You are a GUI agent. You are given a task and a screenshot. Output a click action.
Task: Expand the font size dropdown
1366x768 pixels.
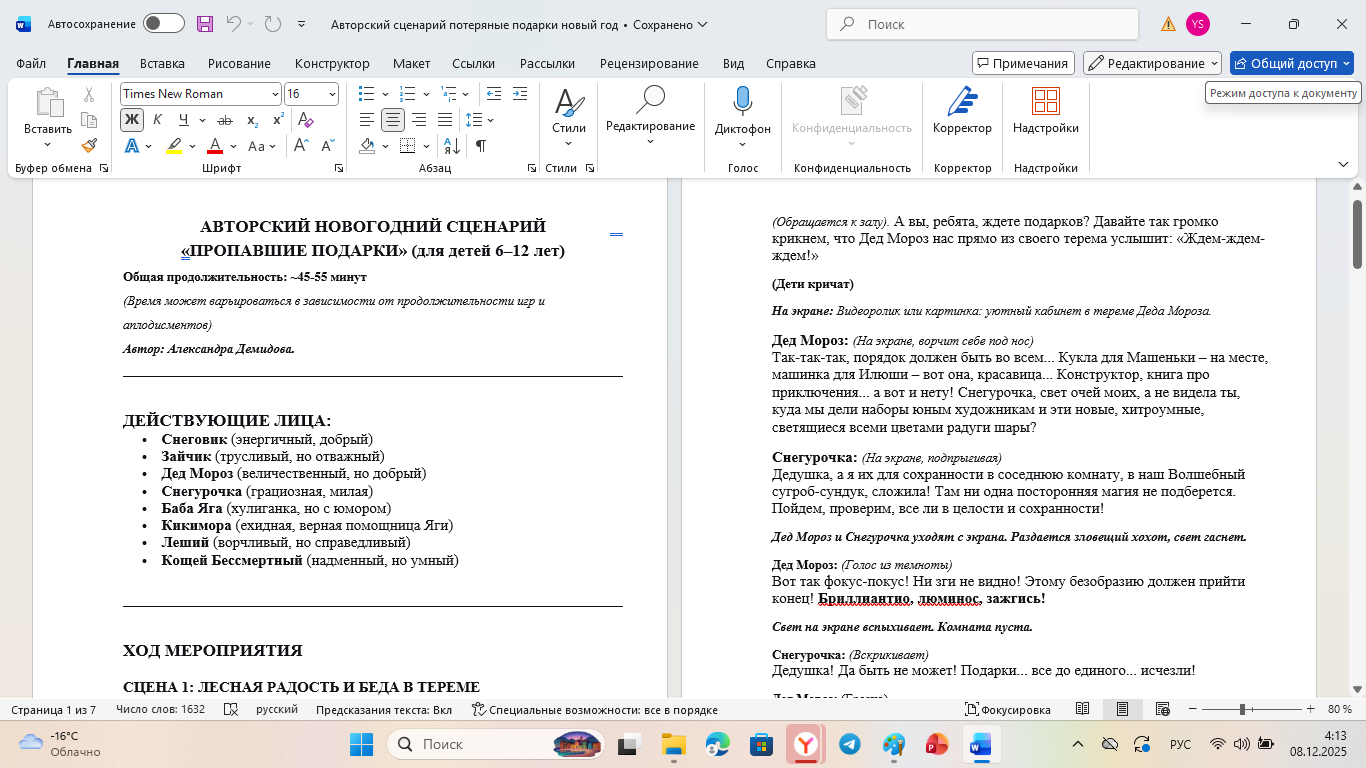pyautogui.click(x=332, y=94)
